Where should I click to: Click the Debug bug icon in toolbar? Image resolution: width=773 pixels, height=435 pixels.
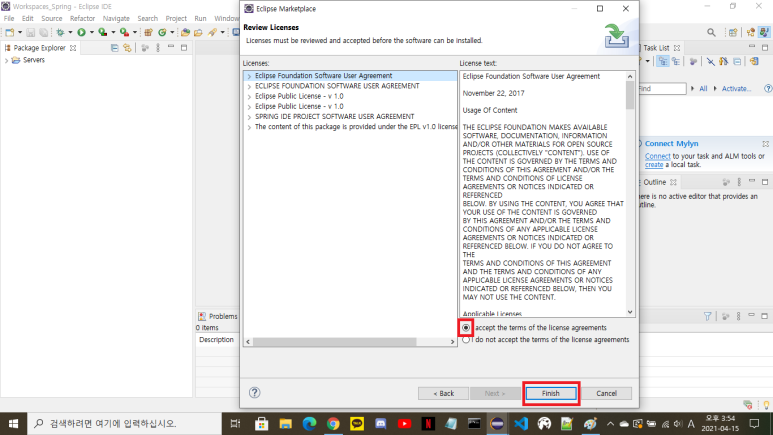coord(60,33)
